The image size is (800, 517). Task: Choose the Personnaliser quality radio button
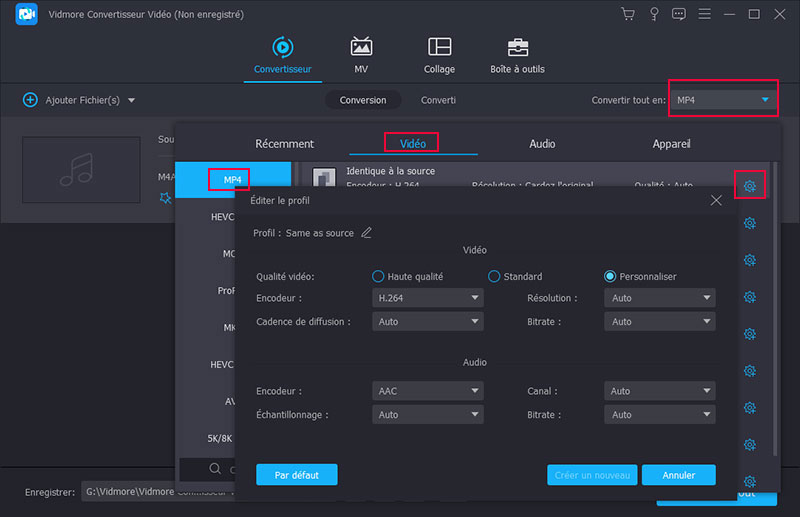pyautogui.click(x=610, y=277)
